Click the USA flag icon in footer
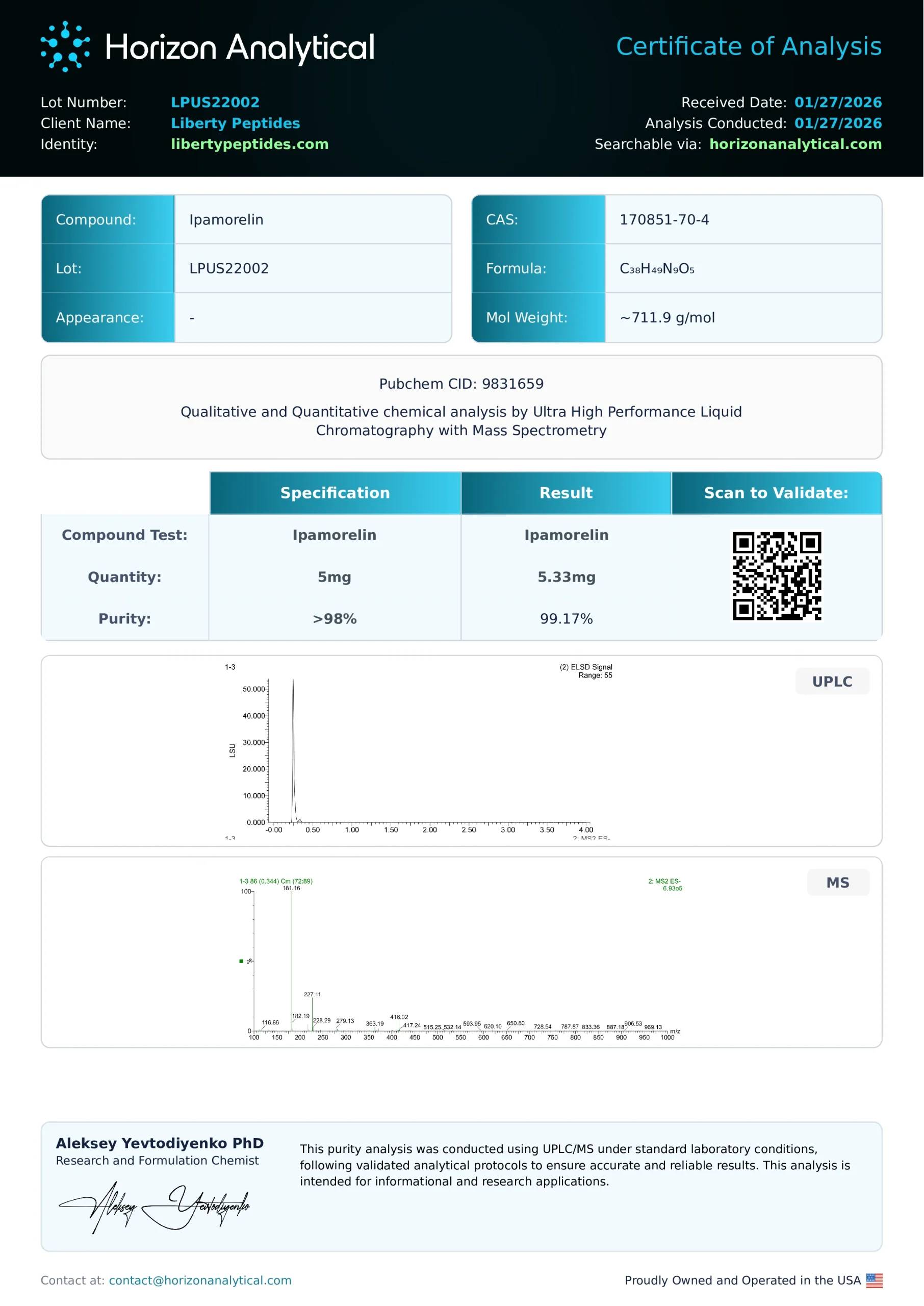Screen dimensions: 924x1306 874,1280
